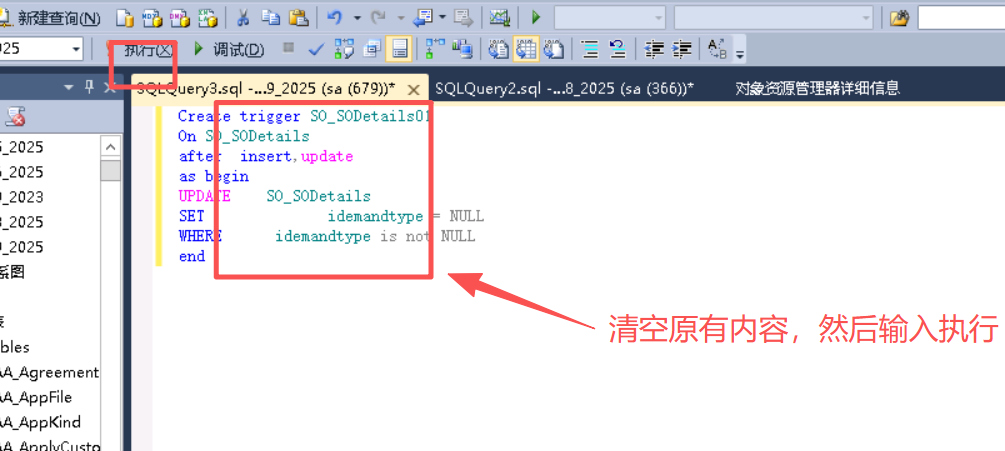1005x451 pixels.
Task: Click the Undo arrow icon
Action: [x=335, y=18]
